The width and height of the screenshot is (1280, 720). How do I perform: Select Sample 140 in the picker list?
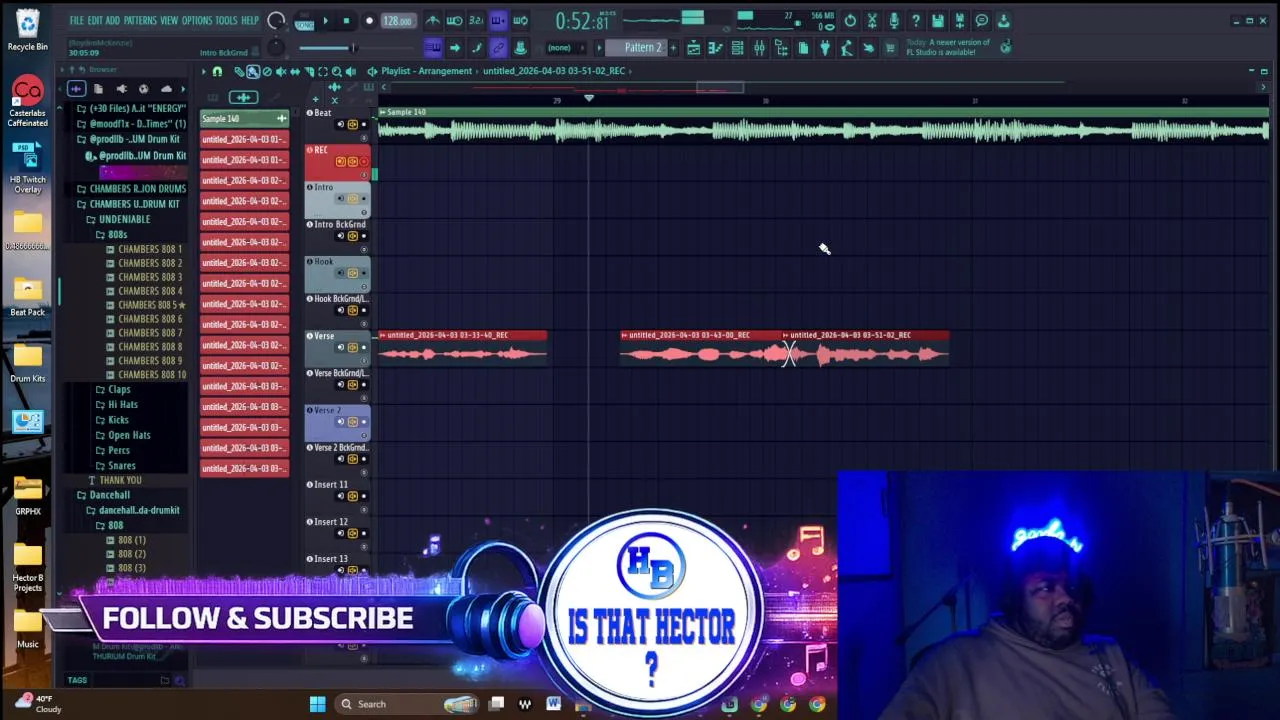coord(244,118)
